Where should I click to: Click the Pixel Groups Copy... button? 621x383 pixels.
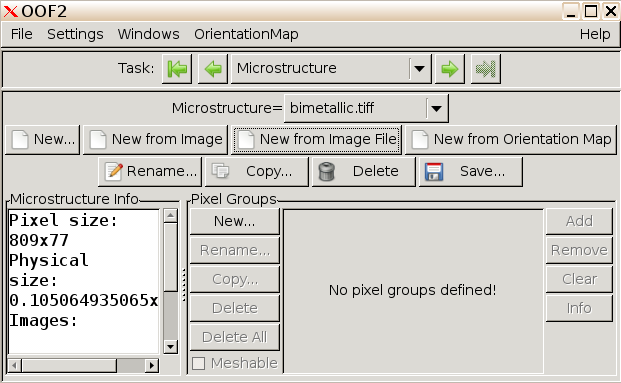[x=235, y=279]
